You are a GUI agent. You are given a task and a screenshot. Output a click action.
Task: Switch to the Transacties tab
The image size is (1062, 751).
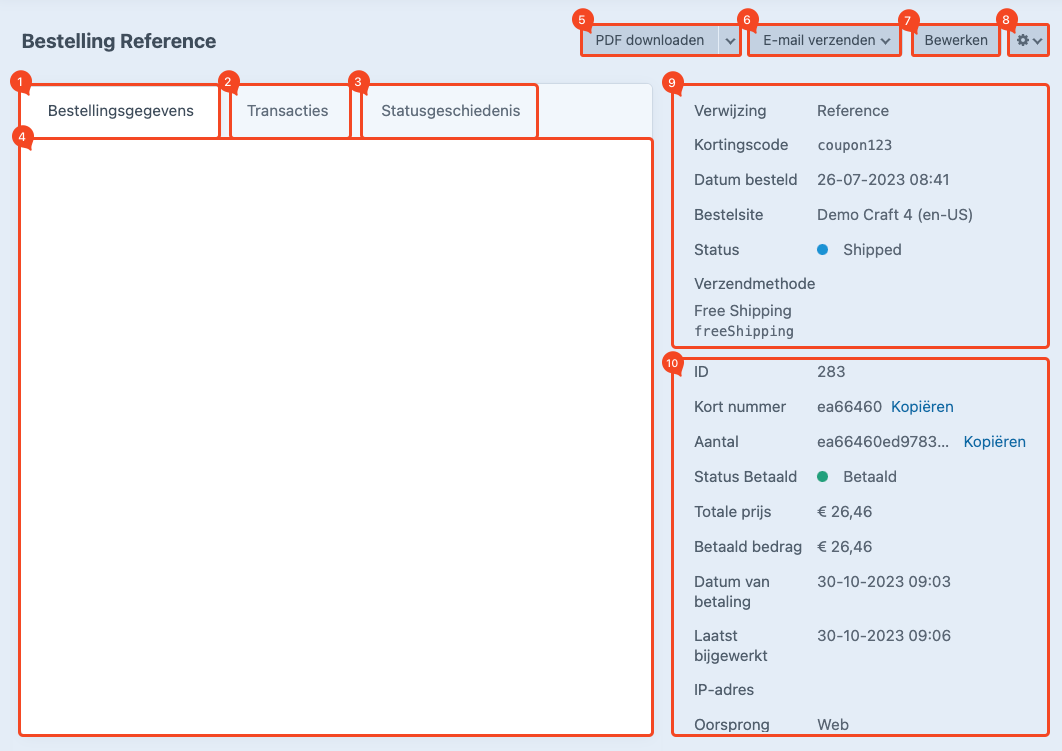tap(288, 111)
